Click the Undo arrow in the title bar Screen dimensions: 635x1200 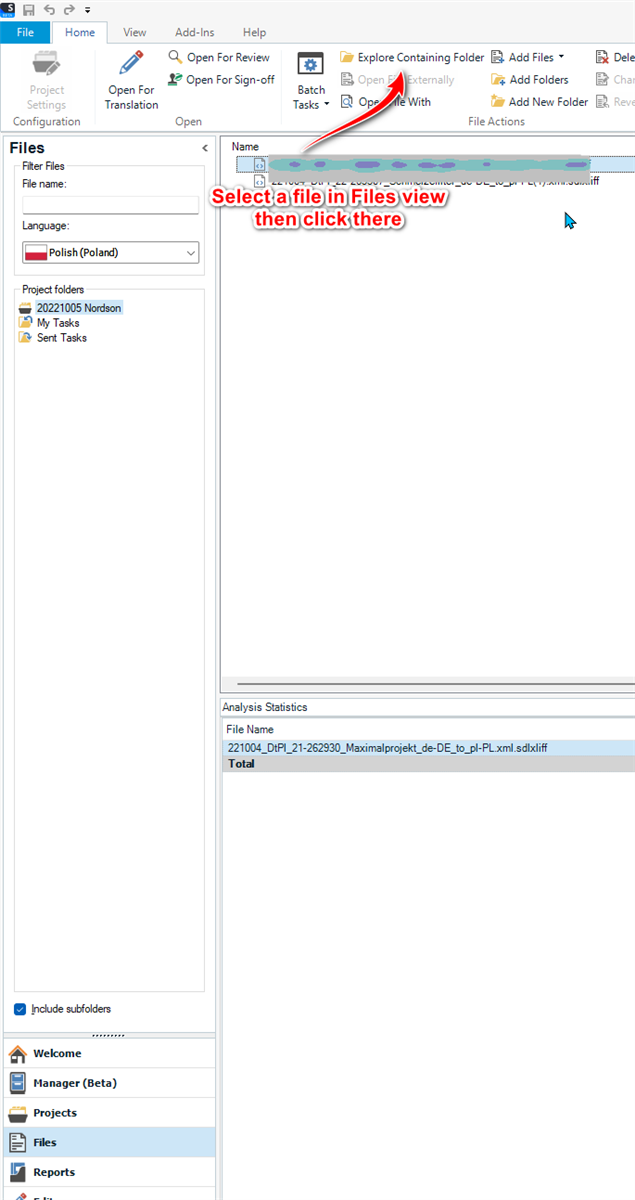49,9
